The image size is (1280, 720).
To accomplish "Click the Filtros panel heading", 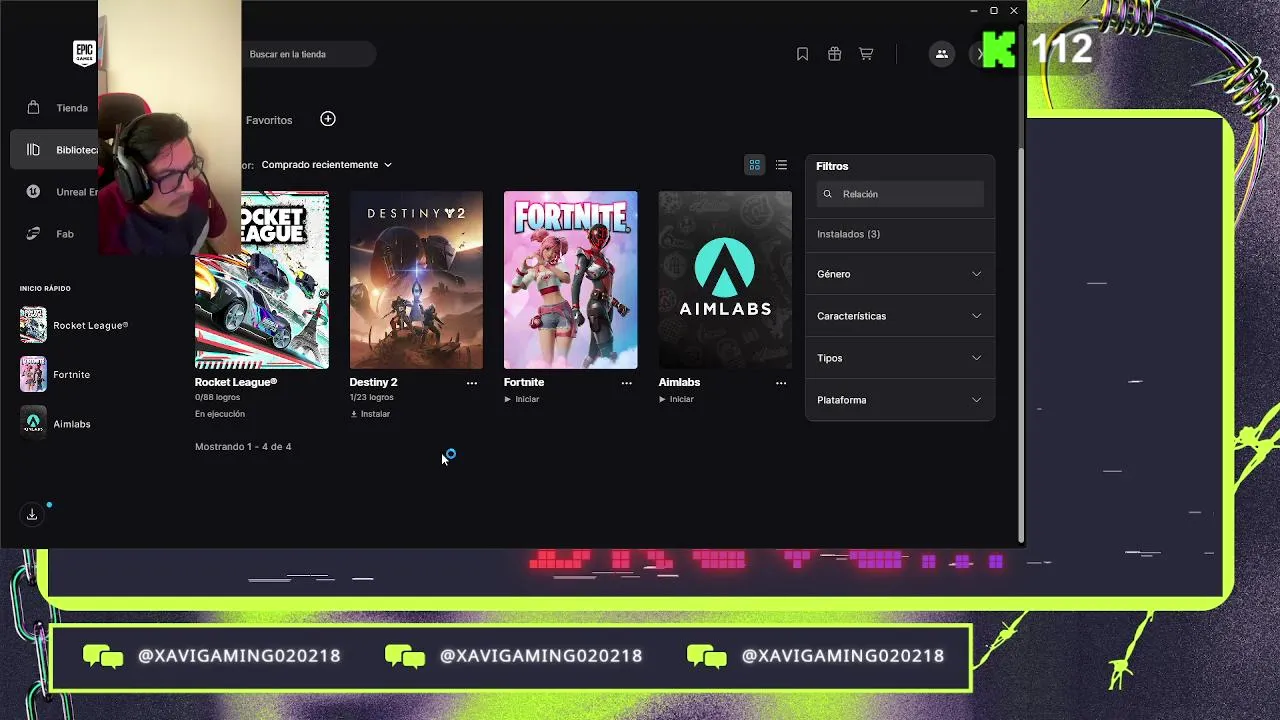I will [832, 166].
